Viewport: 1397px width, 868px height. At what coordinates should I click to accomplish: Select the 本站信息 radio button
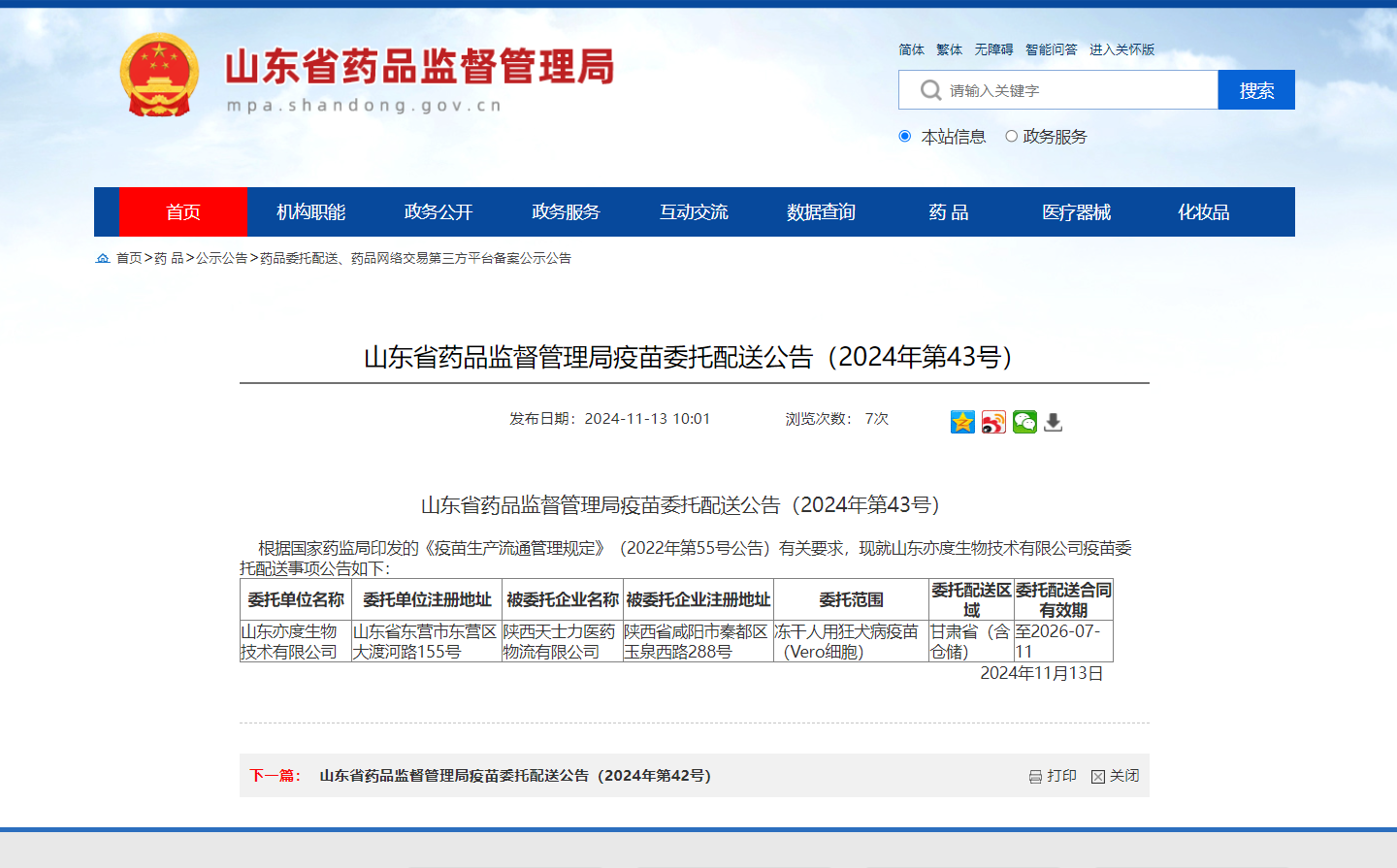pyautogui.click(x=905, y=137)
